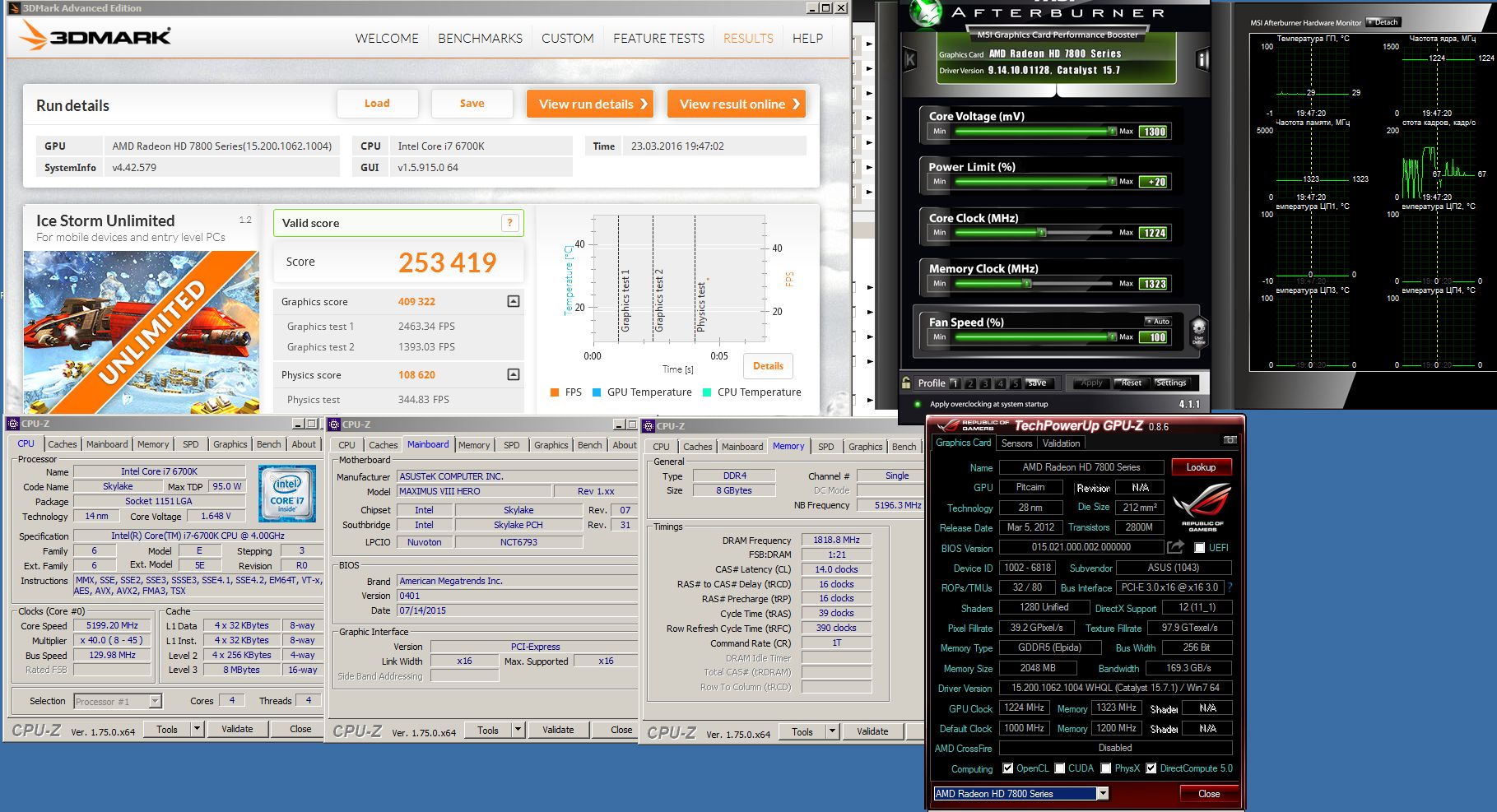The height and width of the screenshot is (812, 1497).
Task: Click the Power Limit slider handle
Action: point(1112,182)
